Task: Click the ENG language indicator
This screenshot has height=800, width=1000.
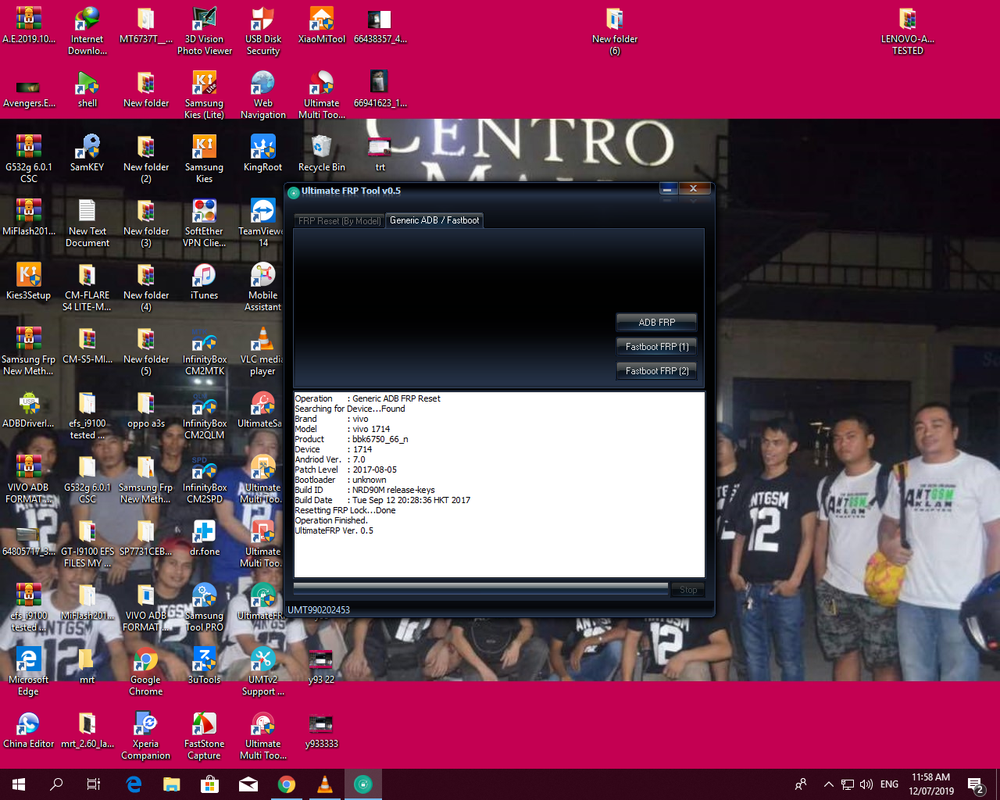Action: tap(889, 784)
